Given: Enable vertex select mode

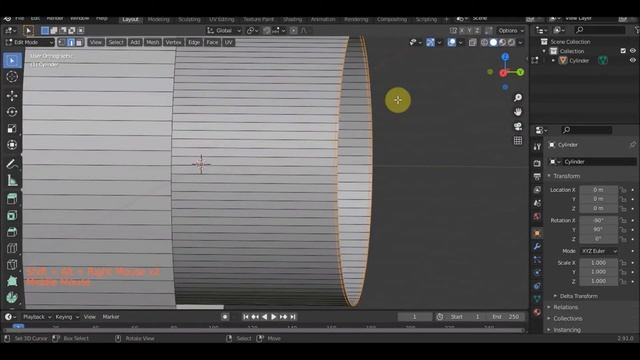Looking at the screenshot, I should 62,42.
